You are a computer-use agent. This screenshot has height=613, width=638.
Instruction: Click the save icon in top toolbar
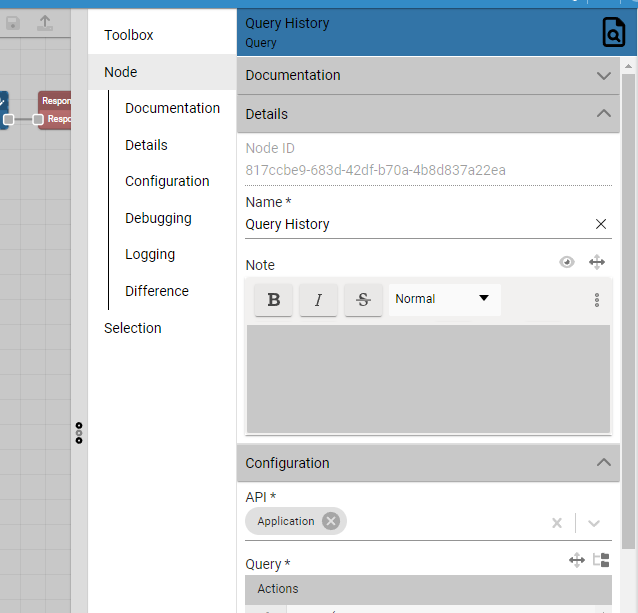[x=13, y=23]
